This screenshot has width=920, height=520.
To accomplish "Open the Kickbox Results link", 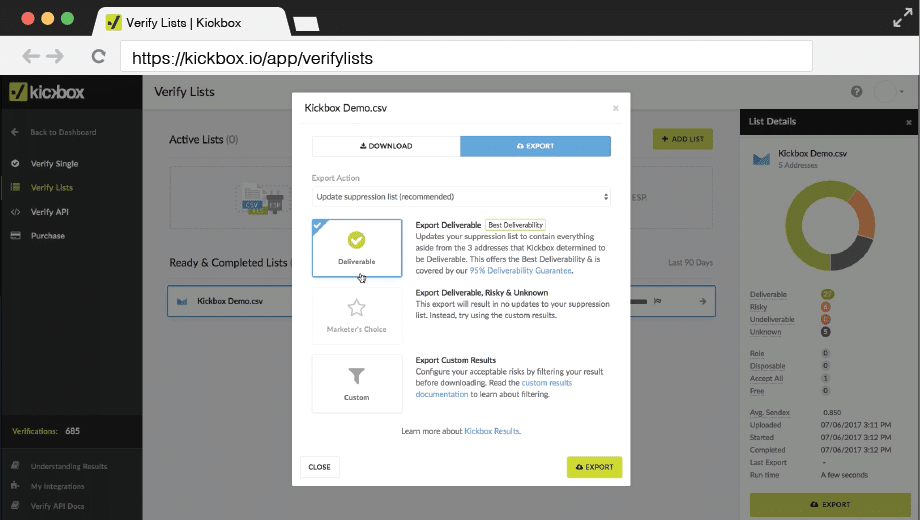I will point(492,431).
